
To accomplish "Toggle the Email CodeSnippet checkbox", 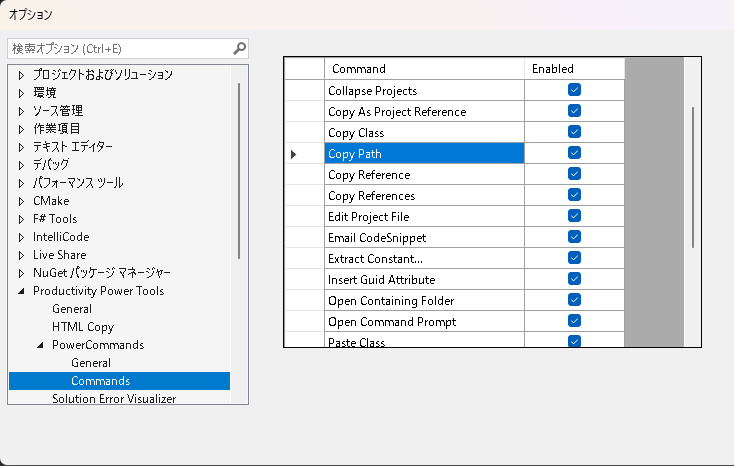I will pos(574,237).
